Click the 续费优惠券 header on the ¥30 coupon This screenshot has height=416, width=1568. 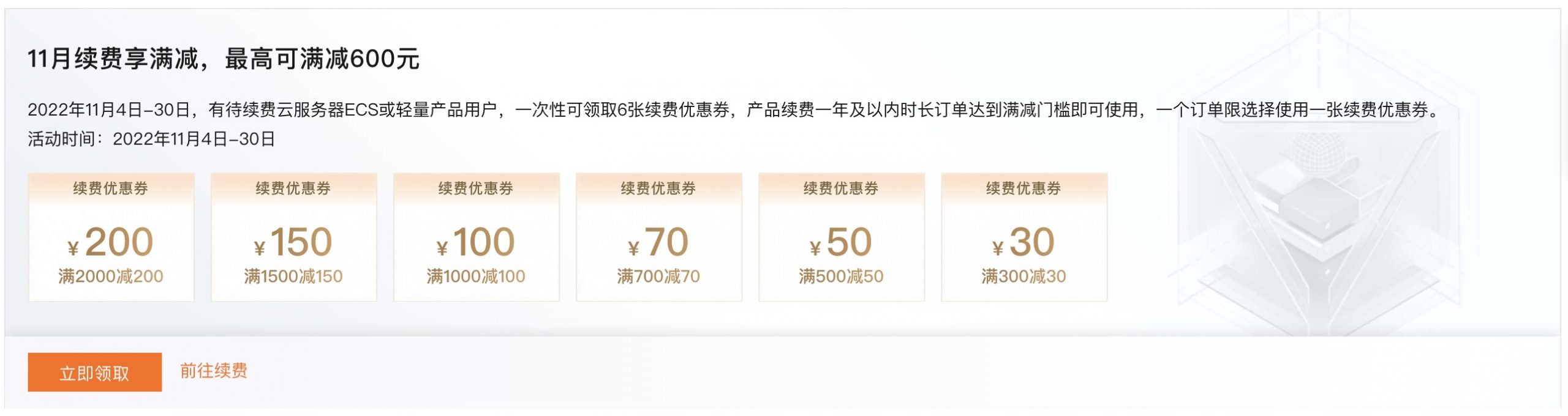(x=1023, y=190)
